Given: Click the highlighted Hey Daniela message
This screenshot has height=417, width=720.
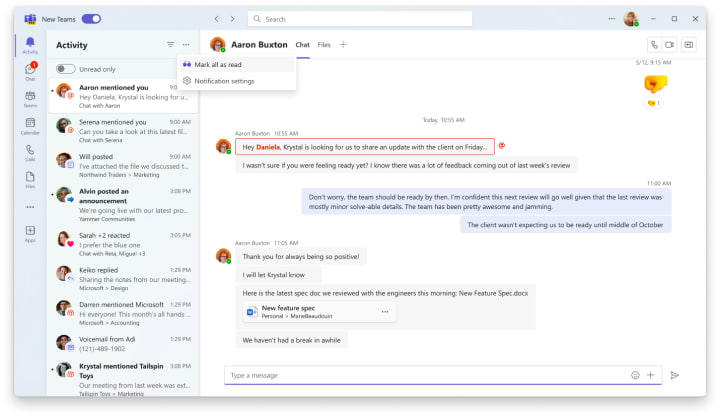Looking at the screenshot, I should pyautogui.click(x=365, y=147).
